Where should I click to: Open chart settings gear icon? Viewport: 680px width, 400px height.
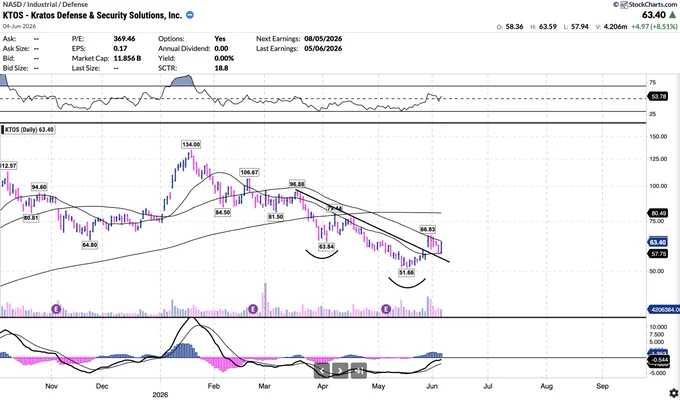[673, 393]
